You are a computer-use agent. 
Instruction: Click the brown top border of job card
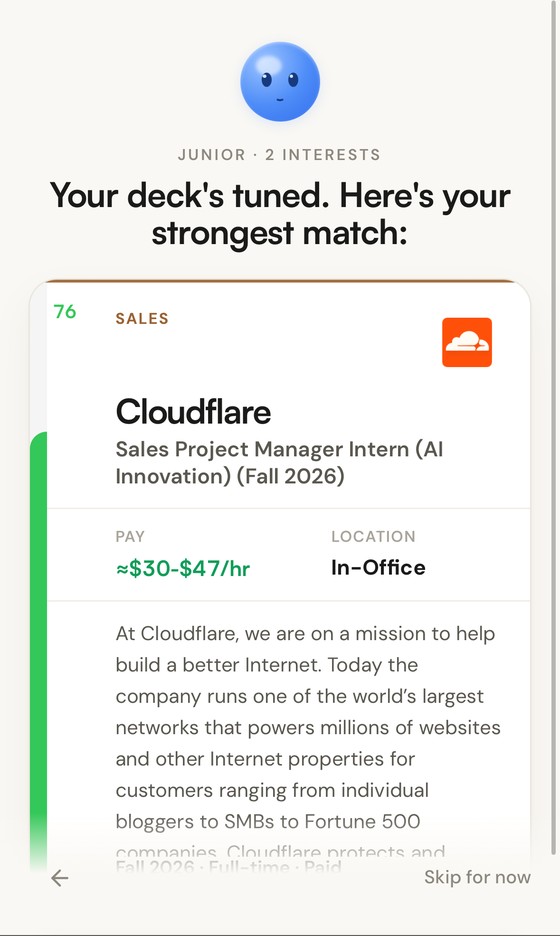pyautogui.click(x=280, y=281)
